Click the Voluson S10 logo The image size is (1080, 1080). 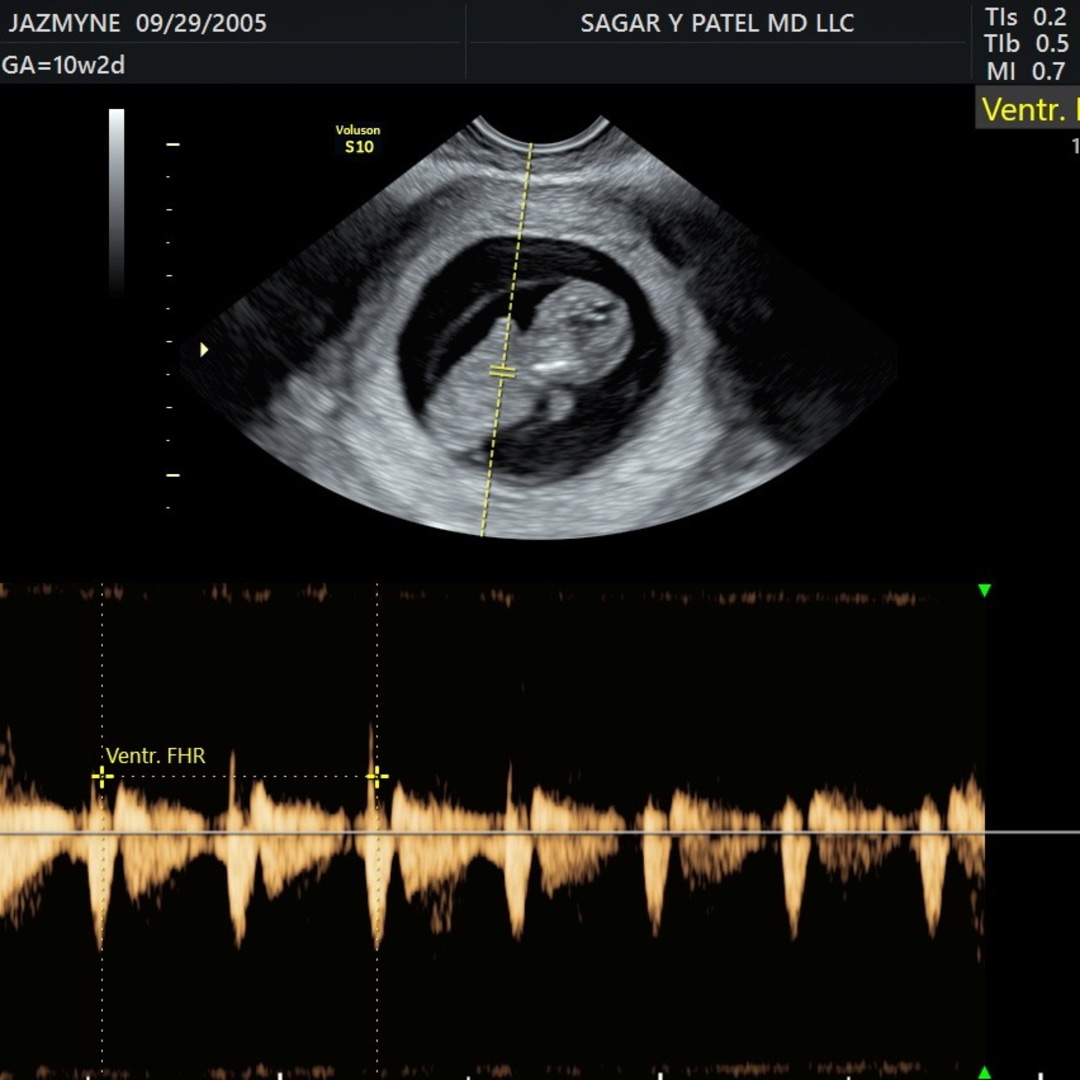[358, 139]
